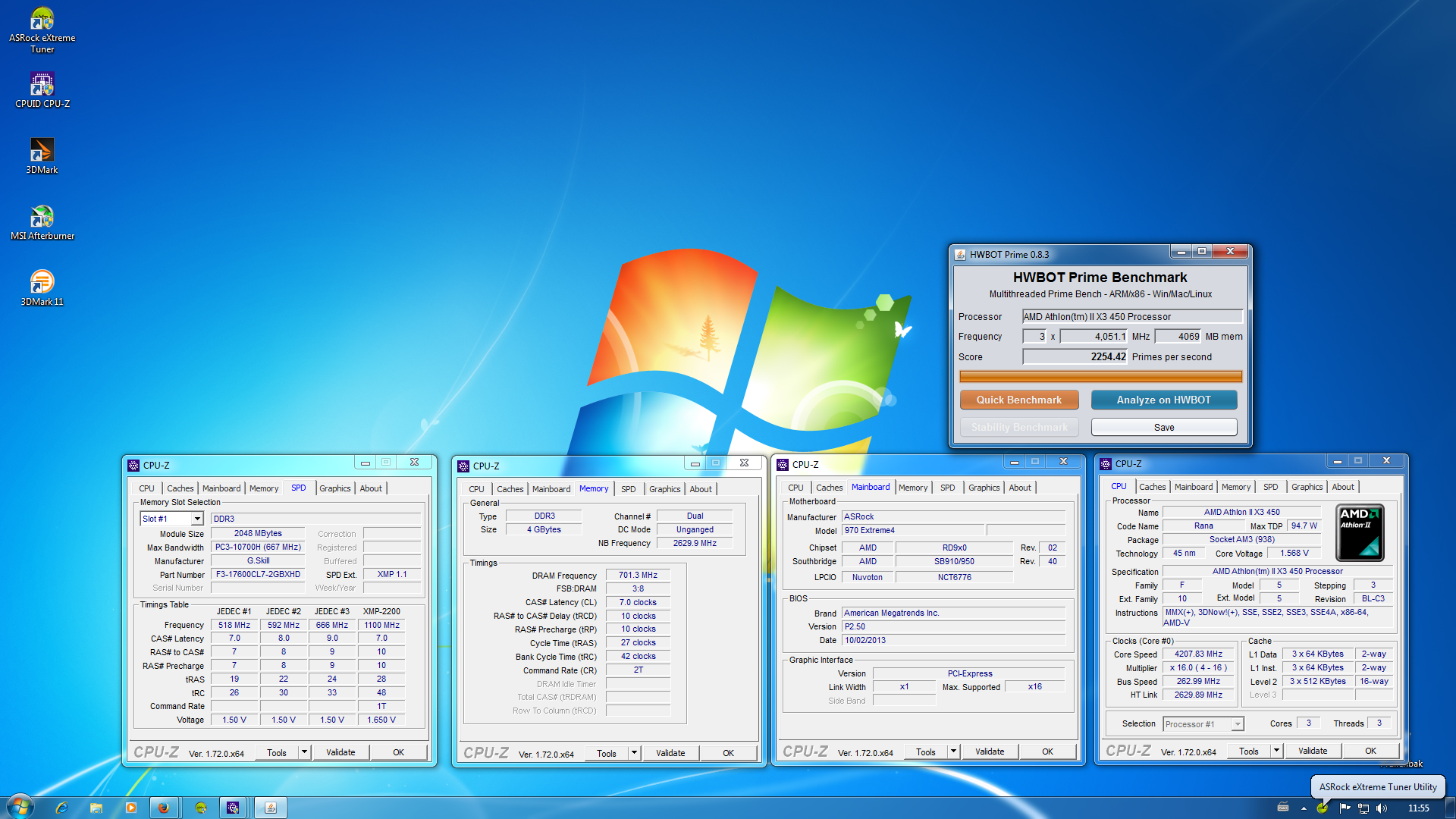Click Validate in the CPU CPU-Z window
The width and height of the screenshot is (1456, 819).
click(x=1313, y=751)
